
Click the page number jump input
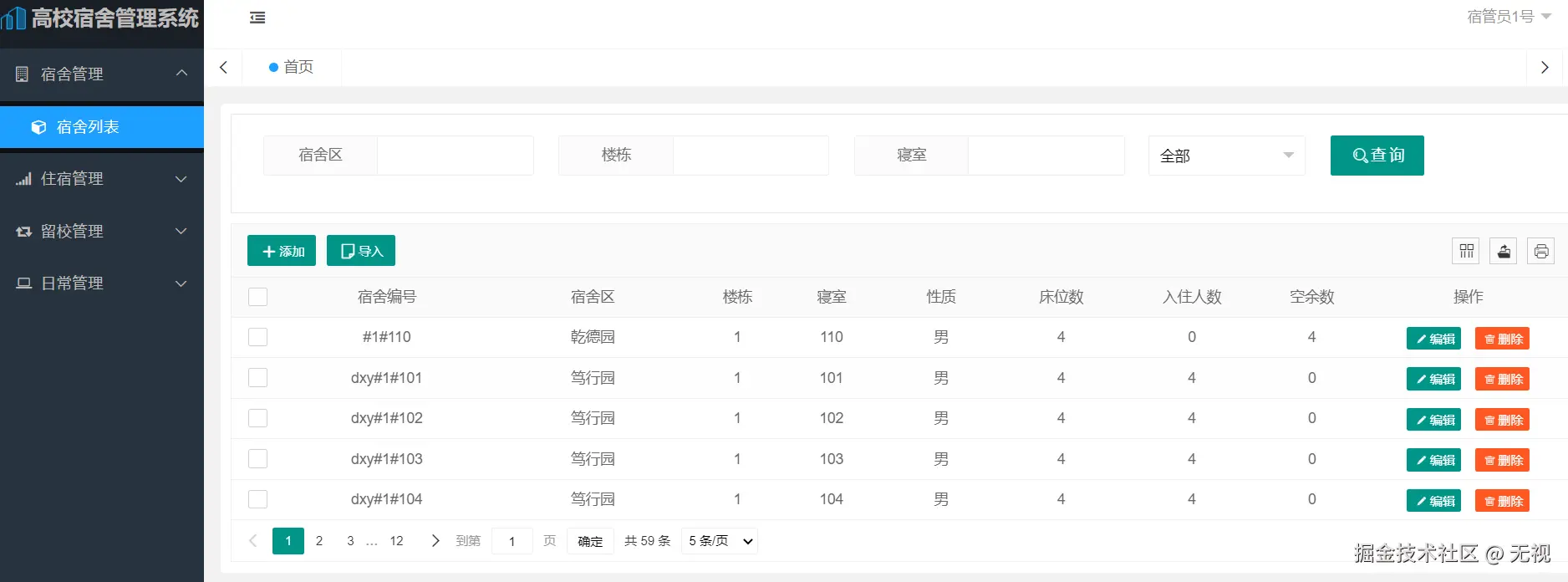[512, 541]
